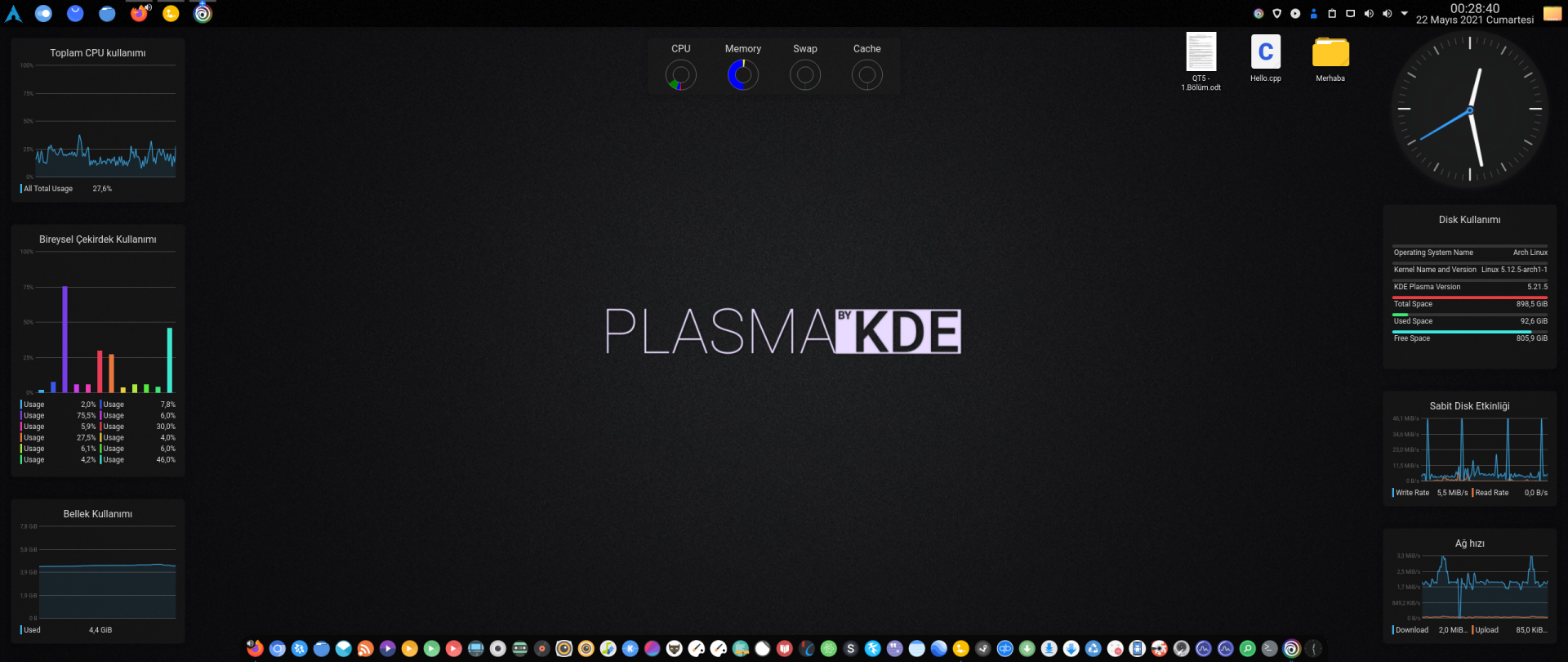Launch the terminal from the dock

point(1270,648)
